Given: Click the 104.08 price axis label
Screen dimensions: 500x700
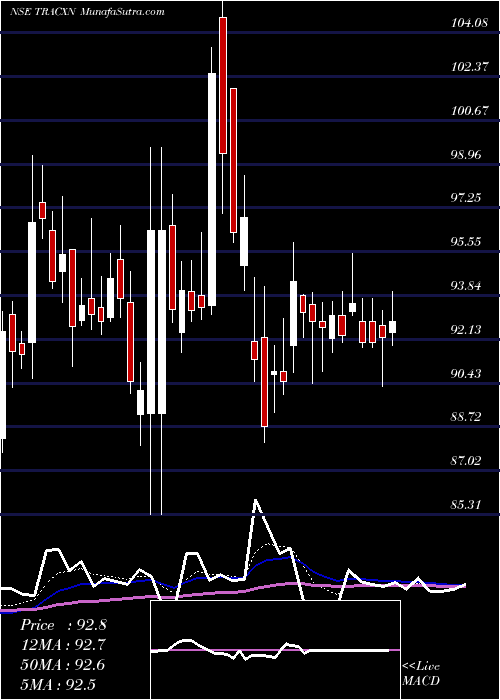Looking at the screenshot, I should click(x=469, y=23).
